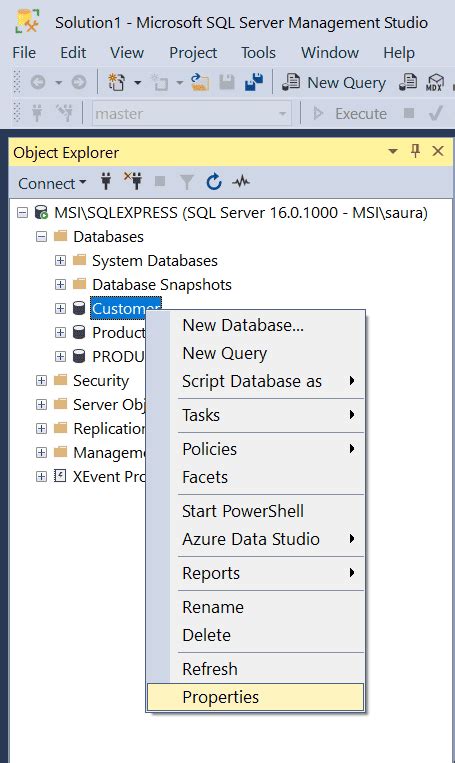This screenshot has width=455, height=763.
Task: Click the Execute button
Action: [x=349, y=114]
